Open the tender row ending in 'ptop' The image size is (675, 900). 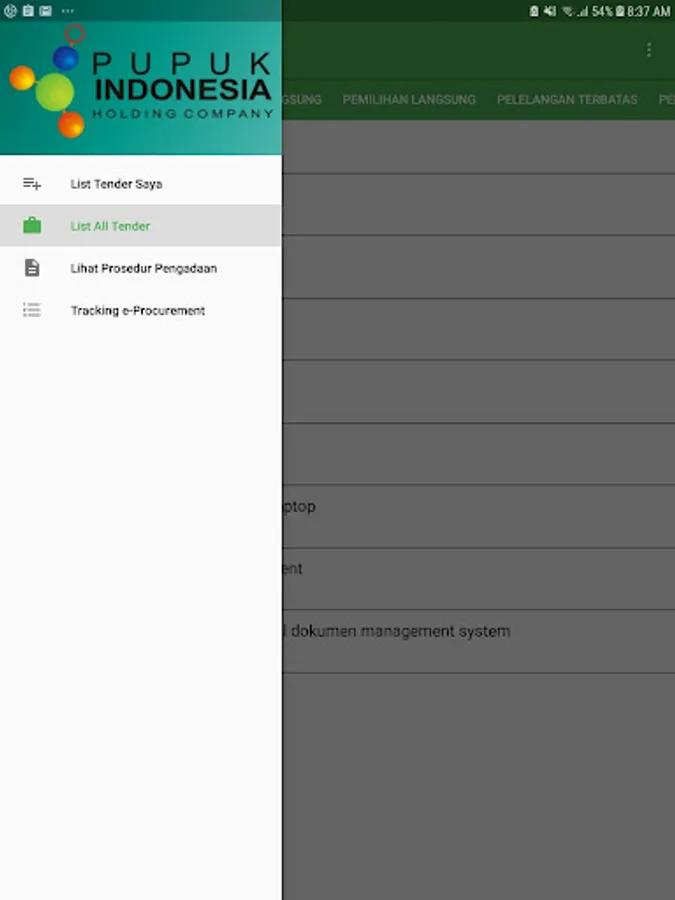(x=478, y=517)
